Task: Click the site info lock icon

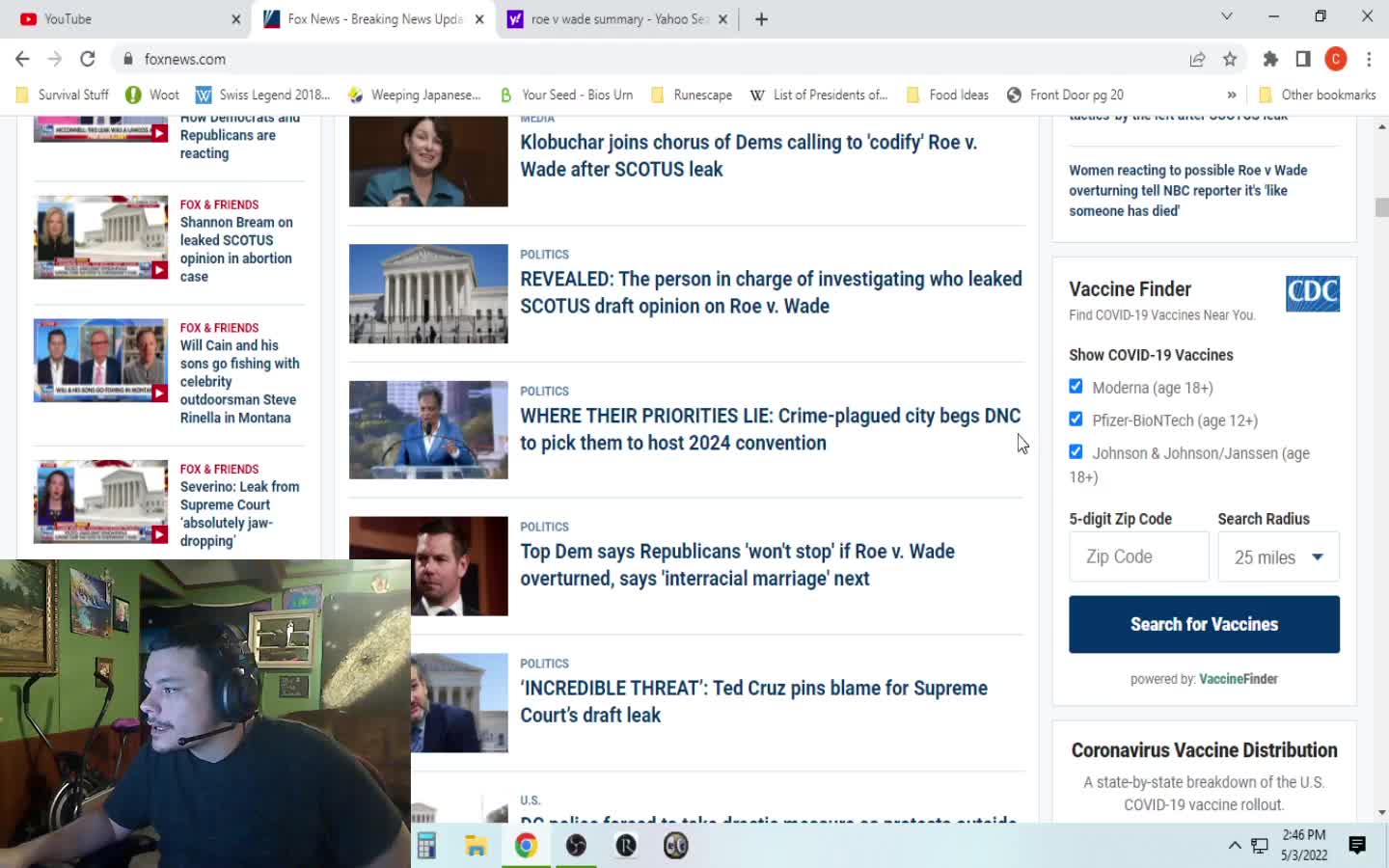Action: pyautogui.click(x=127, y=59)
